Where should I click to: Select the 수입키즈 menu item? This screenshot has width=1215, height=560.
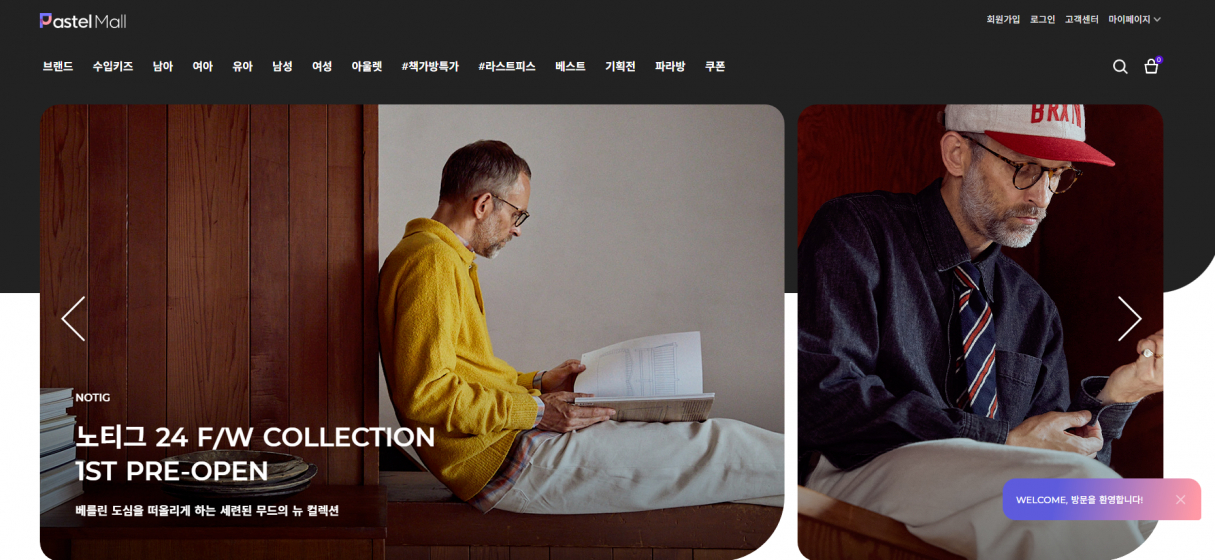(112, 66)
